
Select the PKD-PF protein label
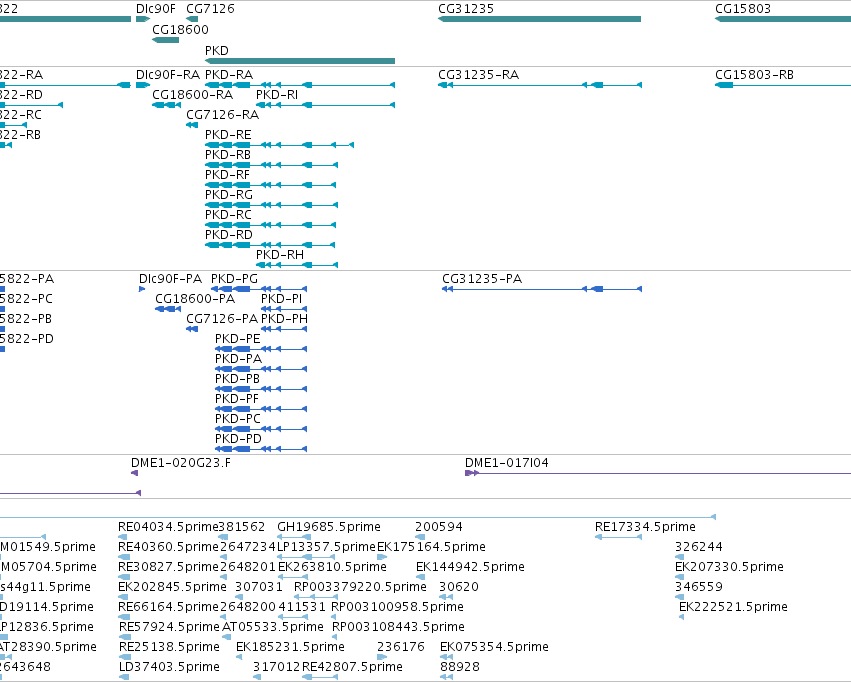pyautogui.click(x=237, y=399)
